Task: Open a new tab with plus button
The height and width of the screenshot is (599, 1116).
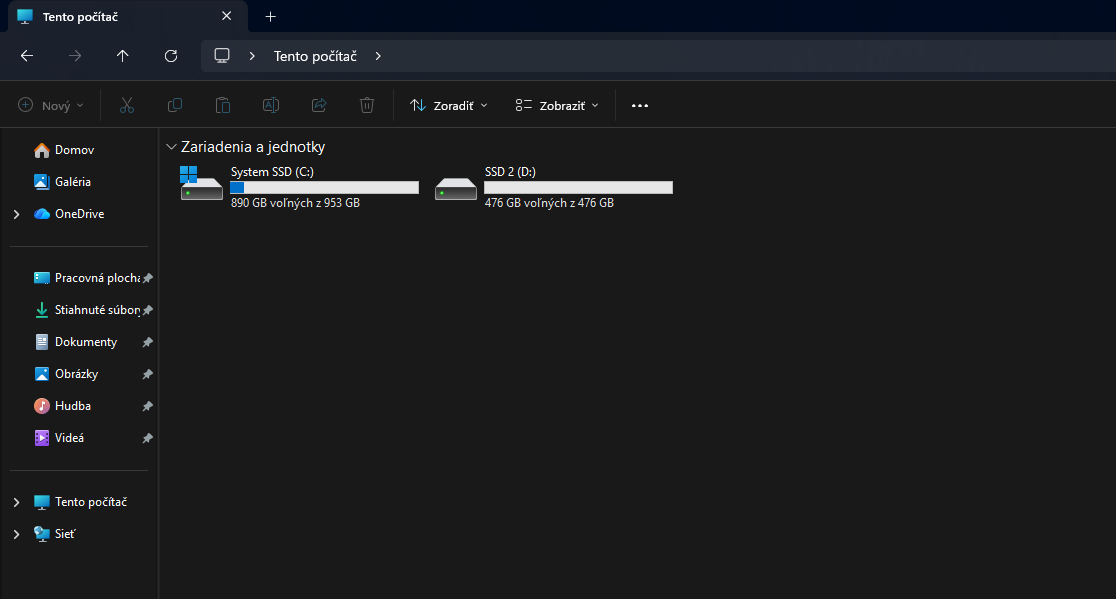Action: (270, 17)
